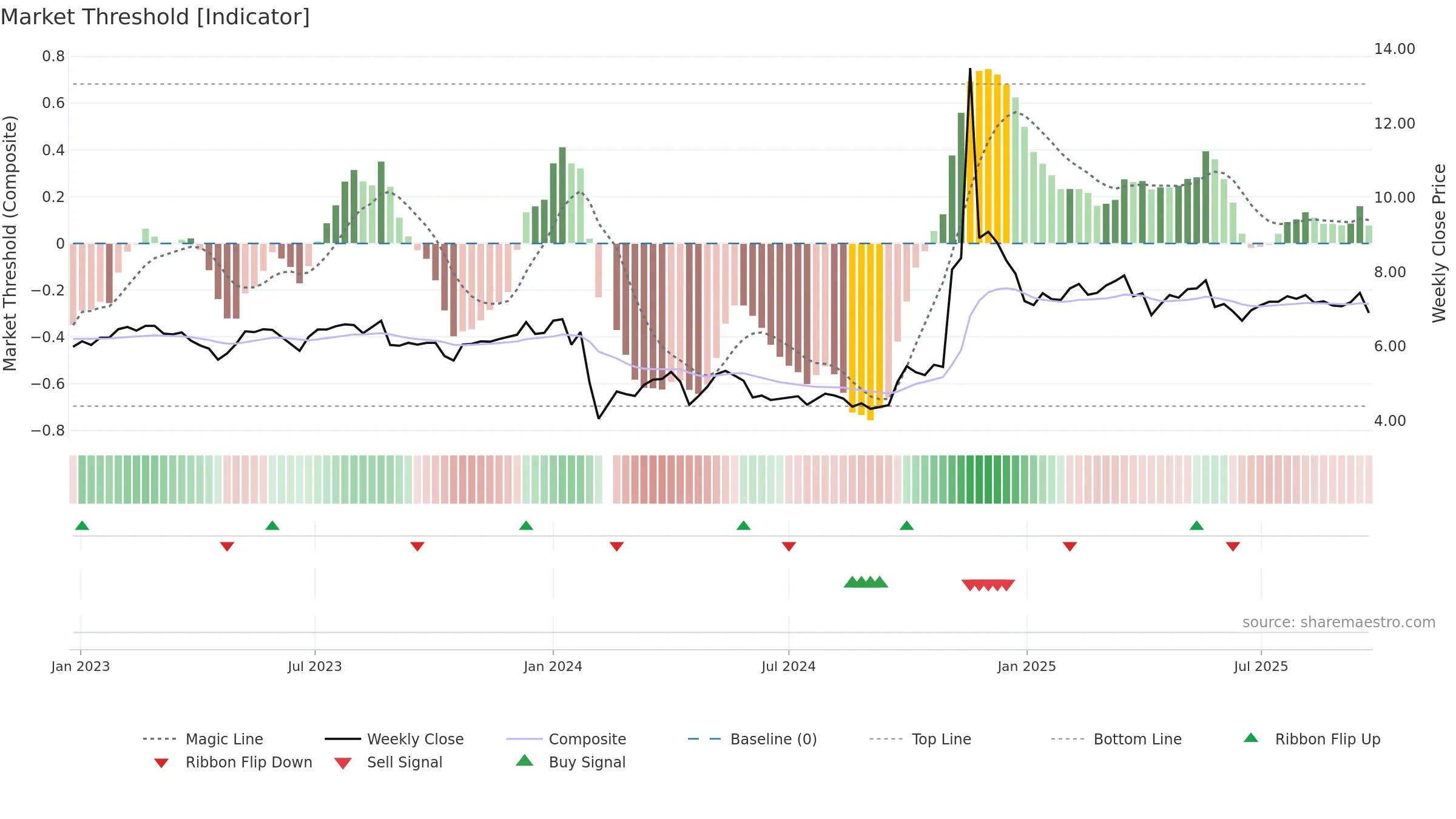
Task: Click the red flip-down triangle at Jul 2024
Action: 789,546
